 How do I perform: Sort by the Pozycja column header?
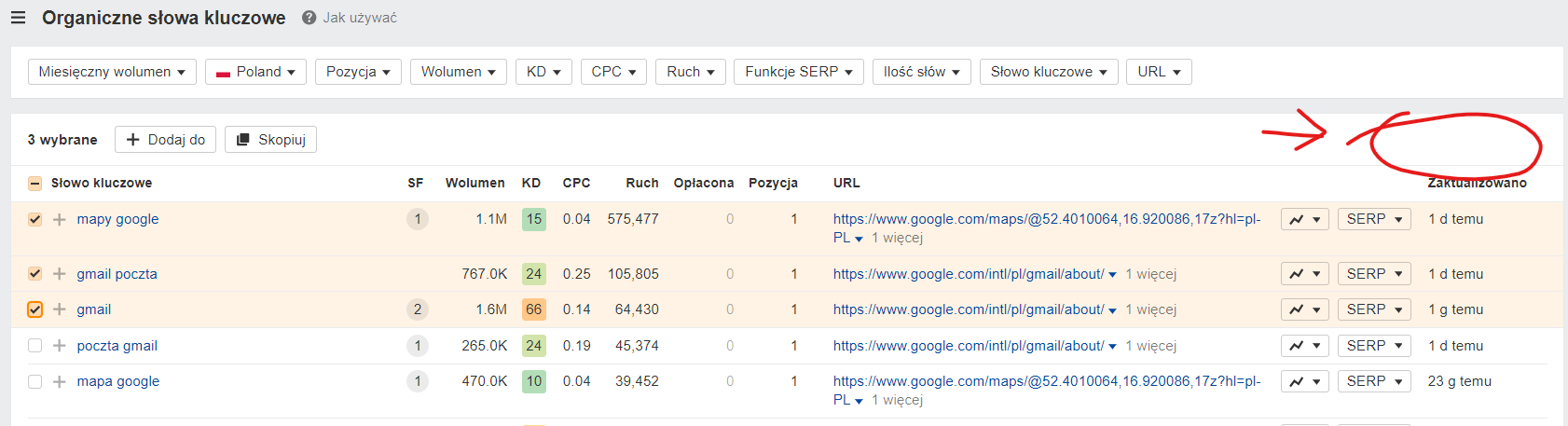(773, 184)
